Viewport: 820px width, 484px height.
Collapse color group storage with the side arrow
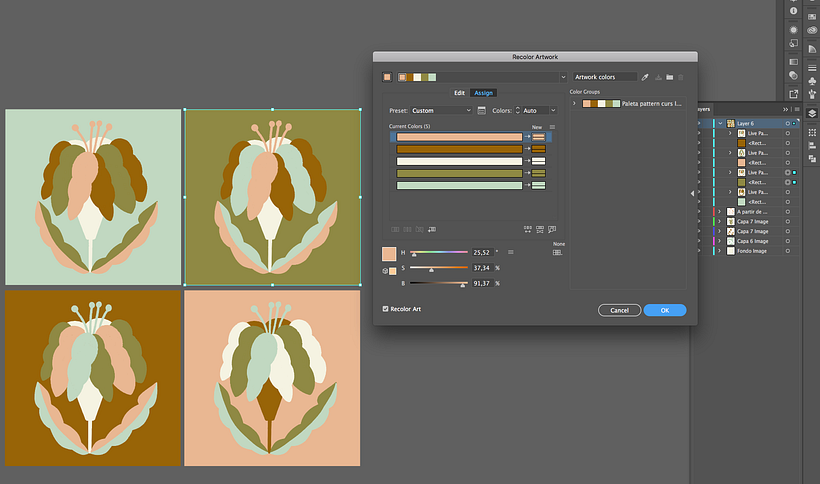tap(692, 193)
